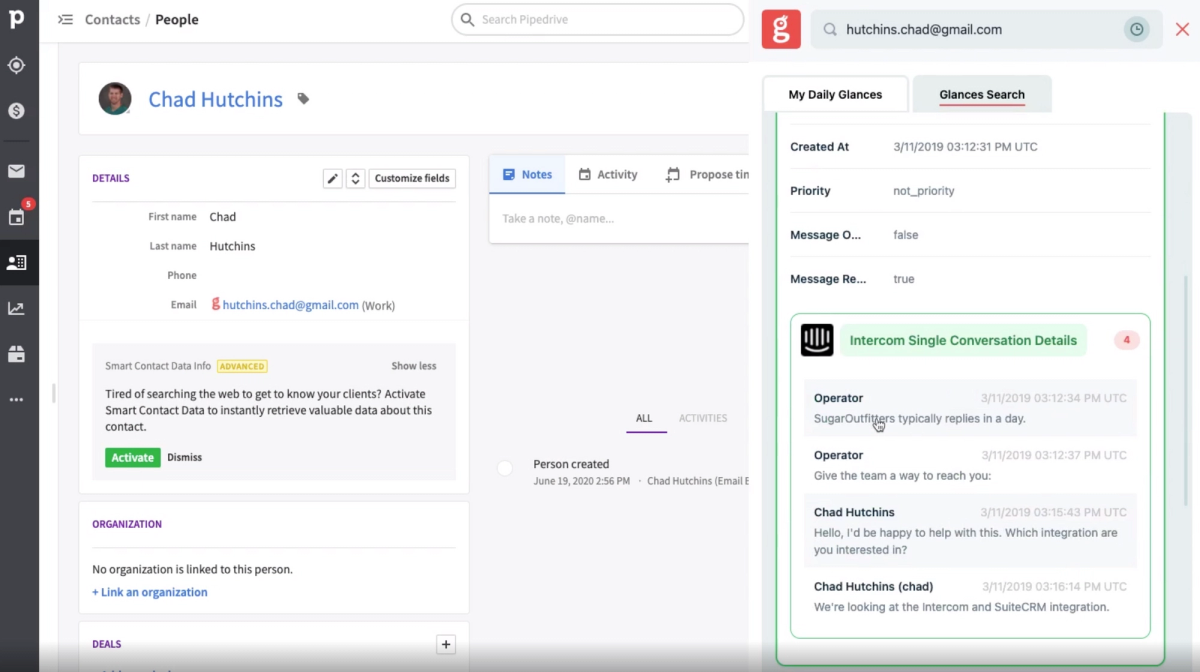Click Link an organization
Image resolution: width=1200 pixels, height=672 pixels.
[x=150, y=592]
